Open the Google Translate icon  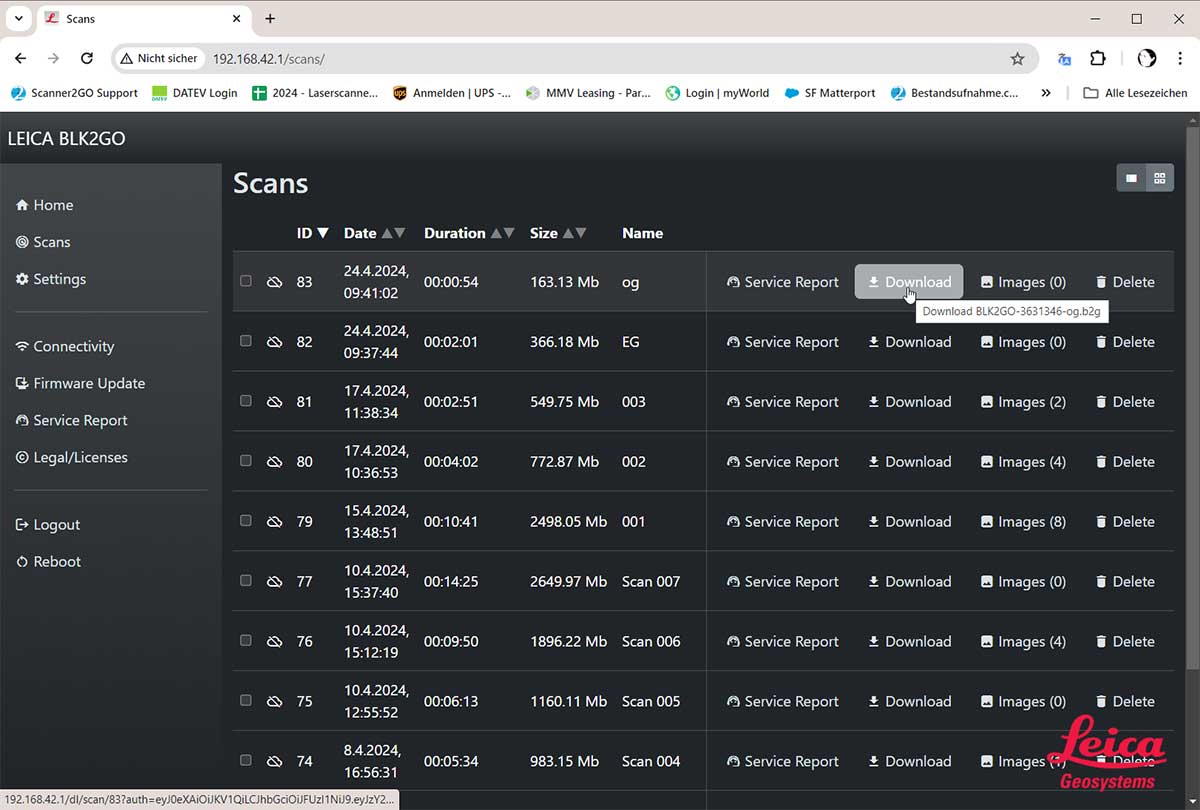coord(1064,59)
